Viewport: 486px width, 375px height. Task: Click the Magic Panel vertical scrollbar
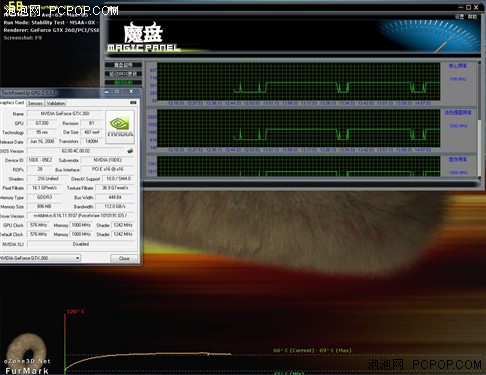pyautogui.click(x=480, y=121)
